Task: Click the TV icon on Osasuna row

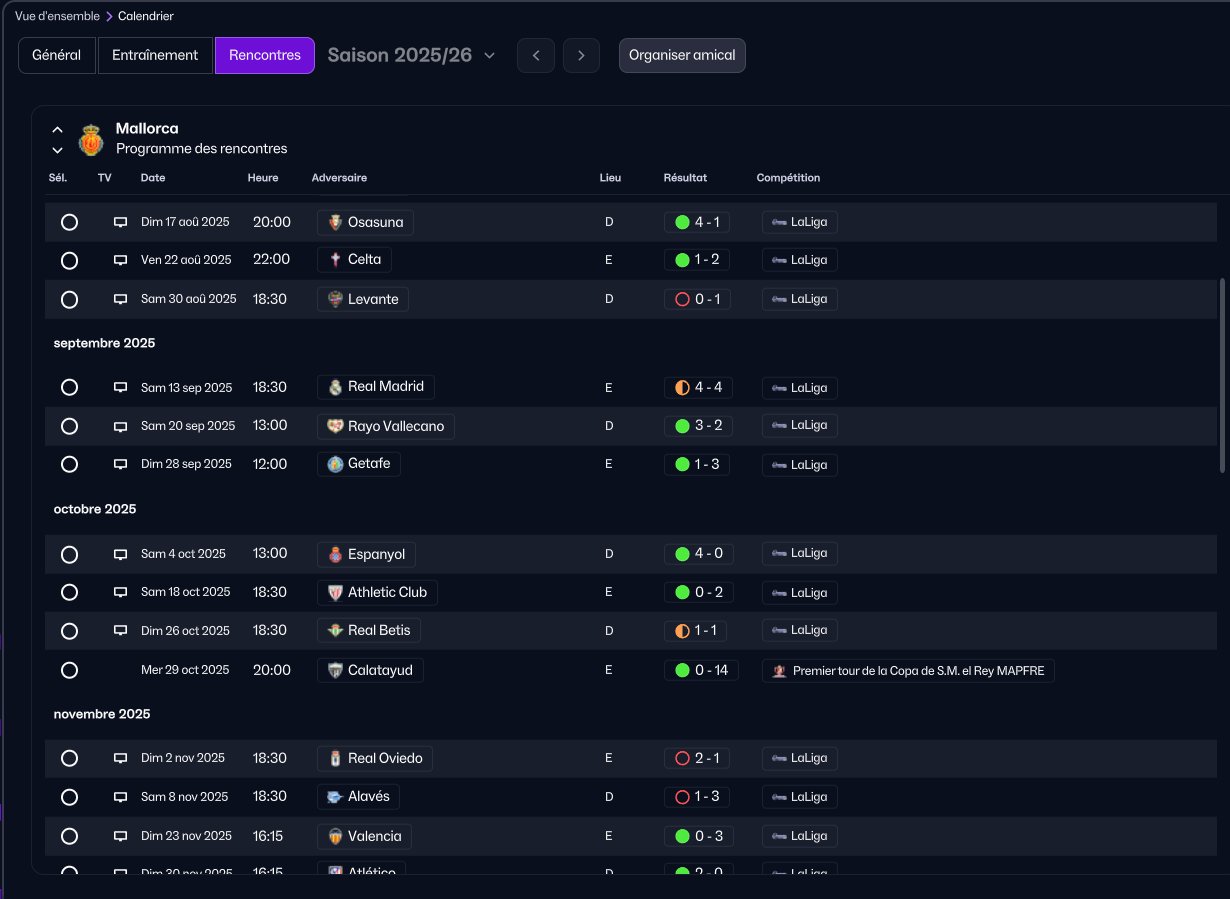Action: (x=120, y=222)
